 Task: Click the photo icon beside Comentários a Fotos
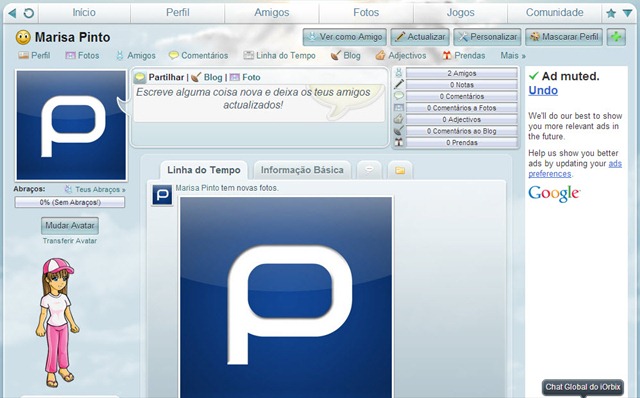click(x=399, y=108)
